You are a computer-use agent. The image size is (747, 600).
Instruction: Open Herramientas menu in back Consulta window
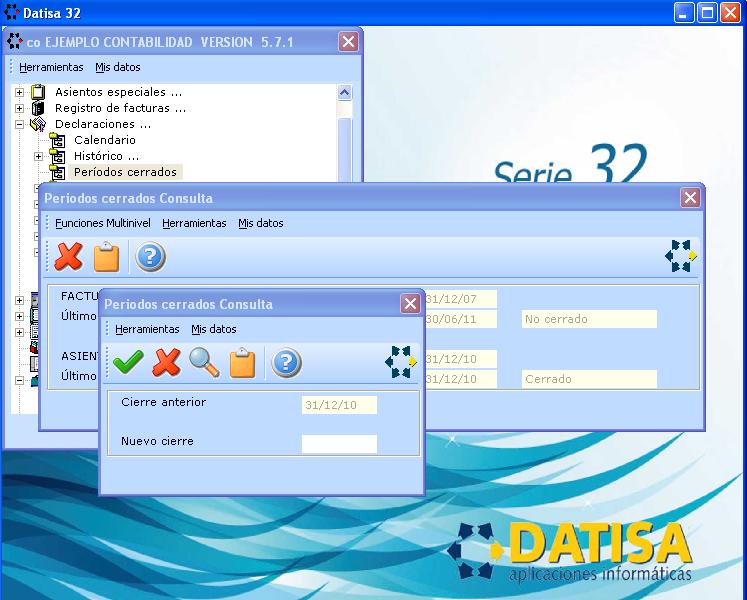tap(194, 223)
